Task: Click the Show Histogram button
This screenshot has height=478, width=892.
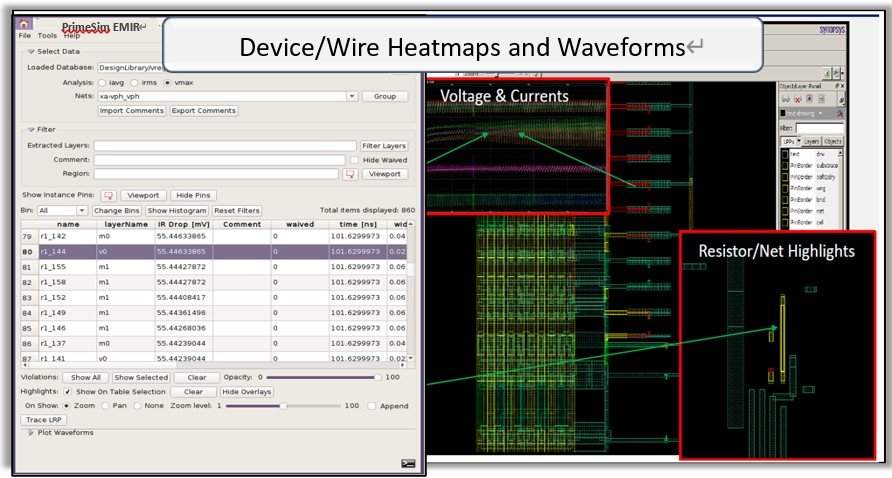Action: click(178, 211)
